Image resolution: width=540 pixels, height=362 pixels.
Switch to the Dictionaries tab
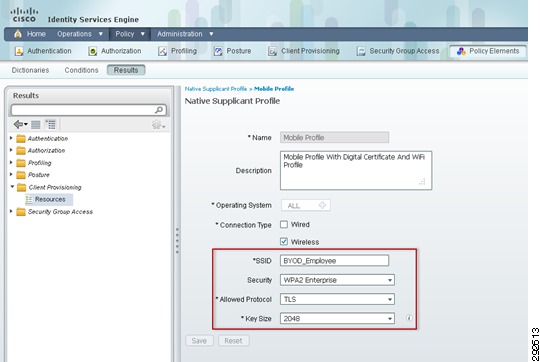point(30,70)
